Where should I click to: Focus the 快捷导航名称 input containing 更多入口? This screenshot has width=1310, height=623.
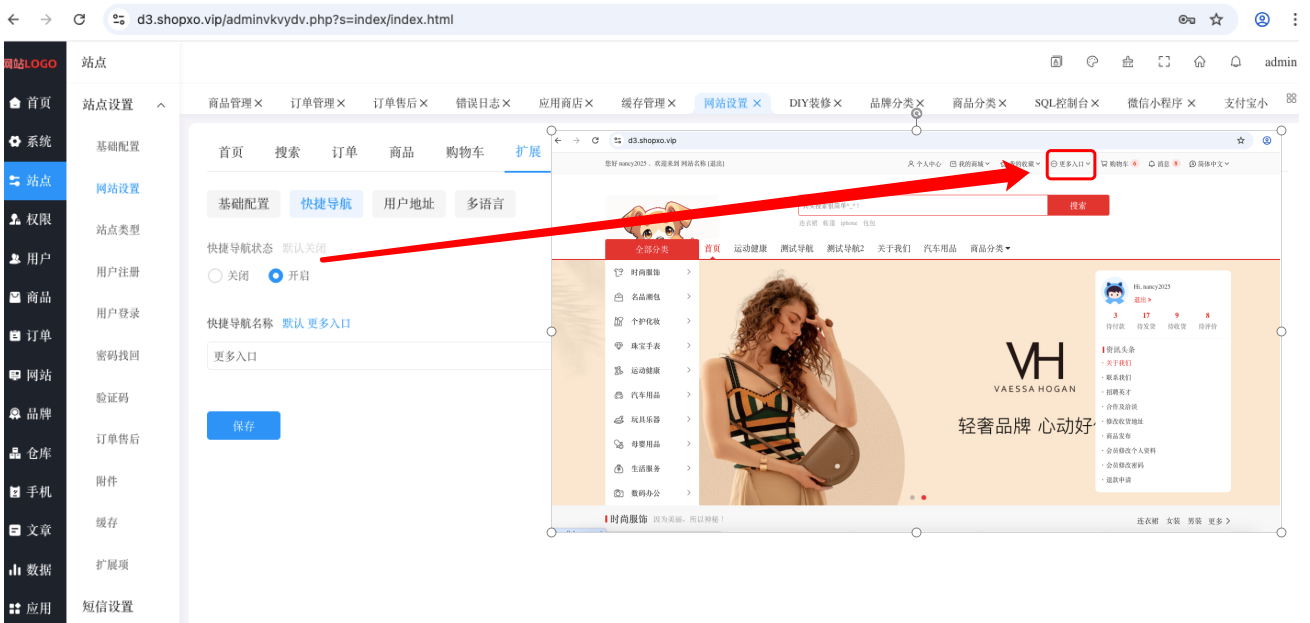pyautogui.click(x=379, y=356)
